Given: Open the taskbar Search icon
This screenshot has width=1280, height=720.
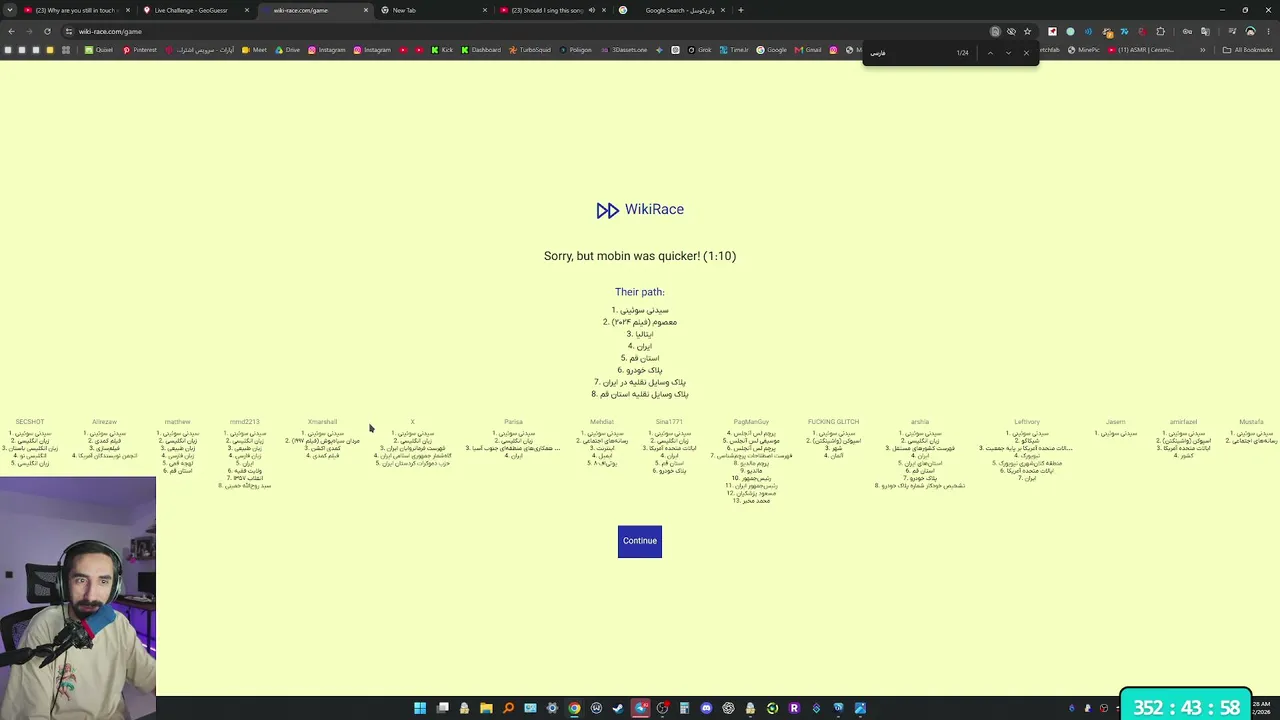Looking at the screenshot, I should pyautogui.click(x=508, y=708).
